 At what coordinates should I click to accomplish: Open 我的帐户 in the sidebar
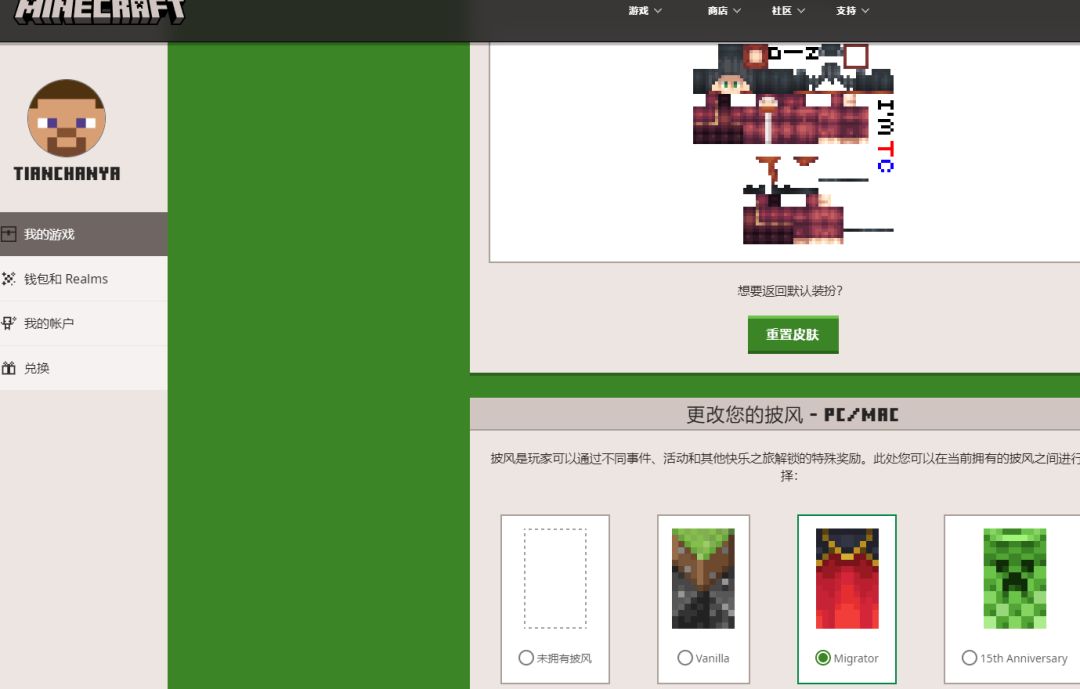pyautogui.click(x=83, y=323)
